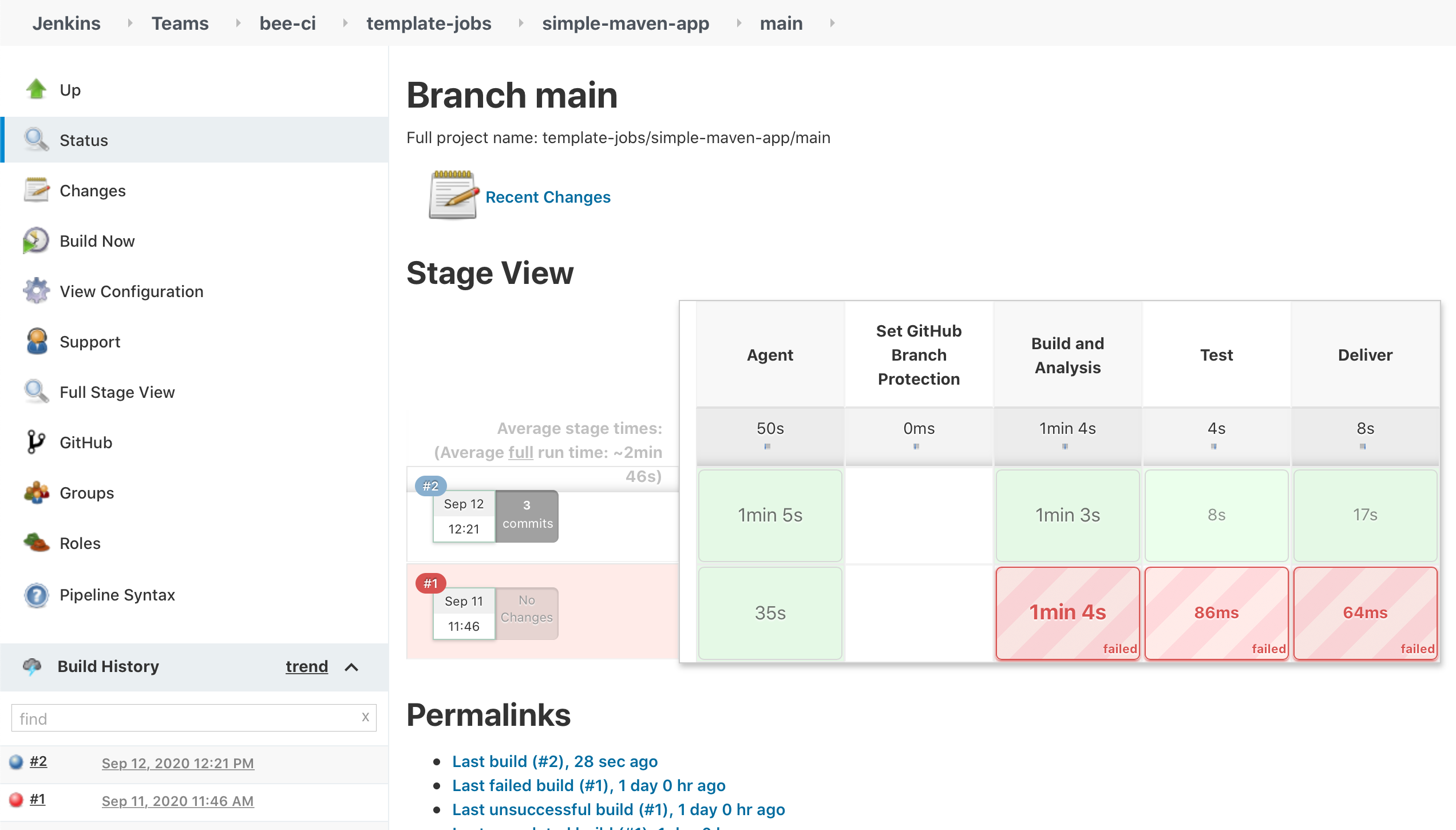
Task: Open Full Stage View menu item
Action: [x=117, y=392]
